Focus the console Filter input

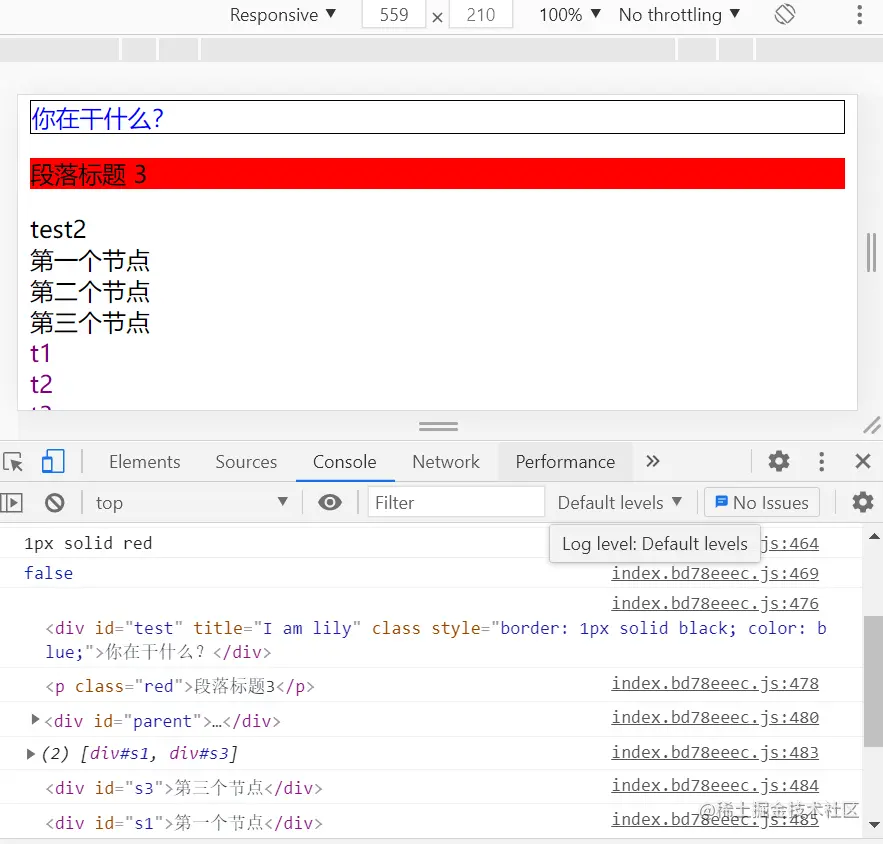pos(456,502)
